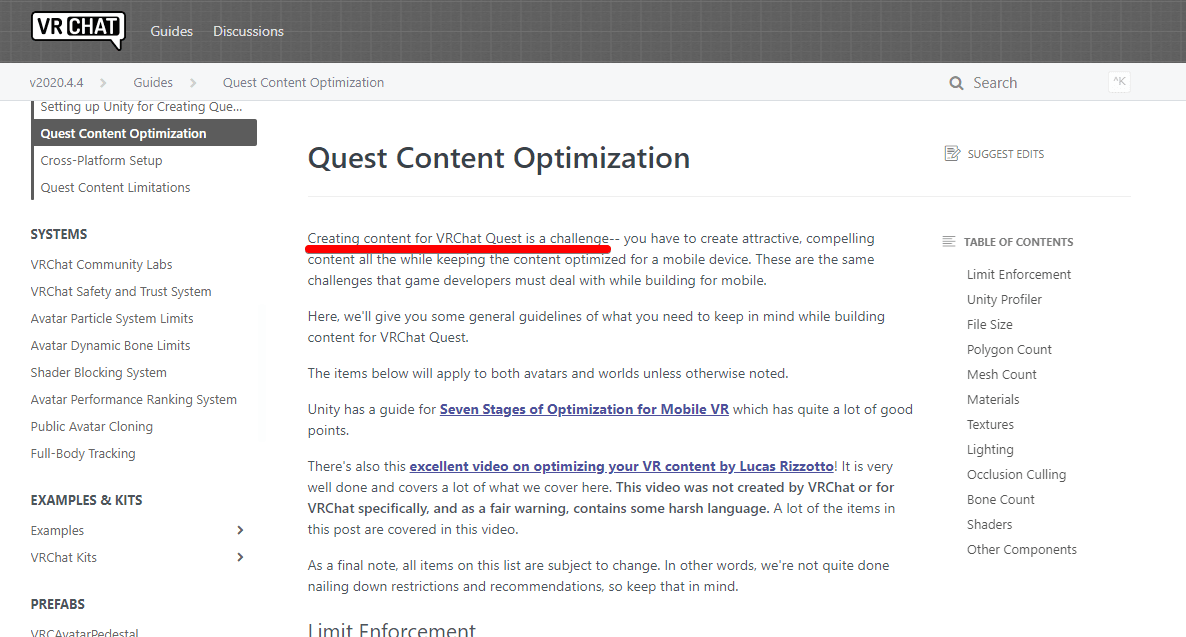Viewport: 1186px width, 637px height.
Task: Open Avatar Dynamic Bone Limits page
Action: tap(110, 345)
